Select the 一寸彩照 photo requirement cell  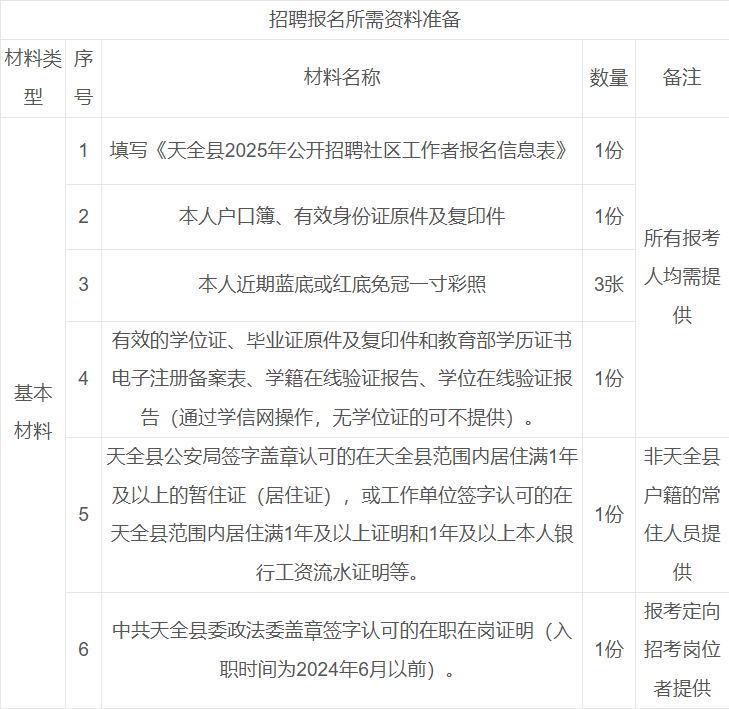[342, 285]
